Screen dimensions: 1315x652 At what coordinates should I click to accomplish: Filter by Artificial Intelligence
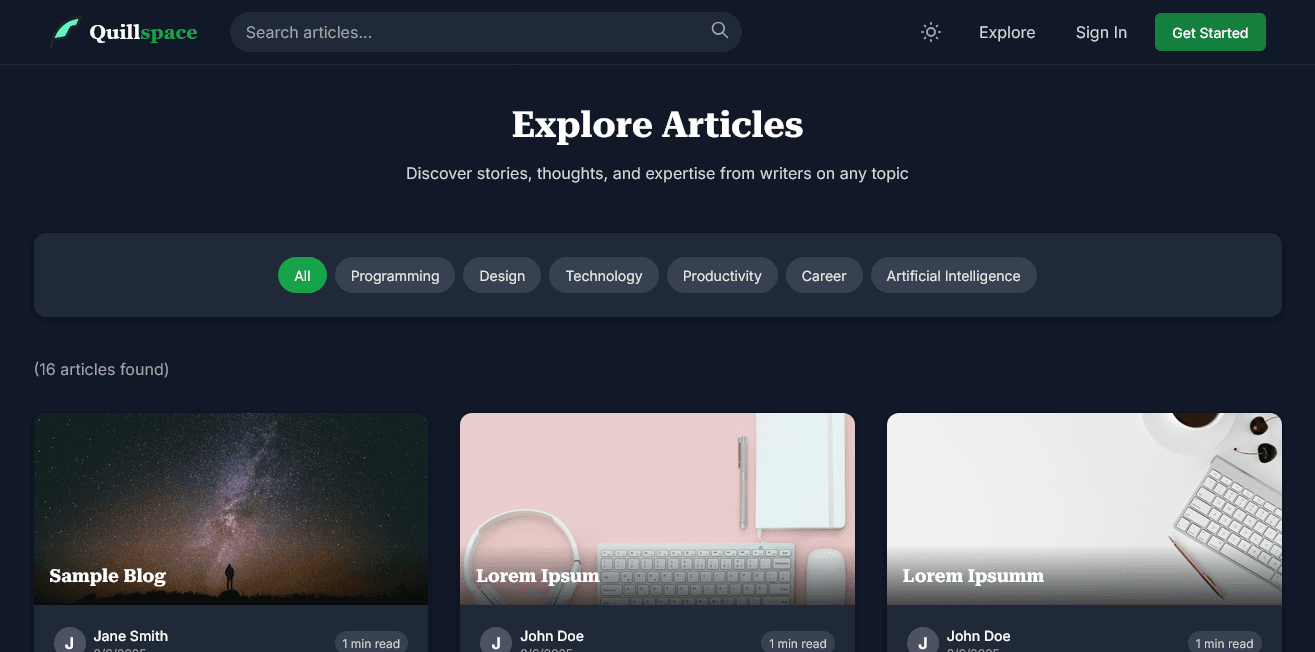(953, 276)
